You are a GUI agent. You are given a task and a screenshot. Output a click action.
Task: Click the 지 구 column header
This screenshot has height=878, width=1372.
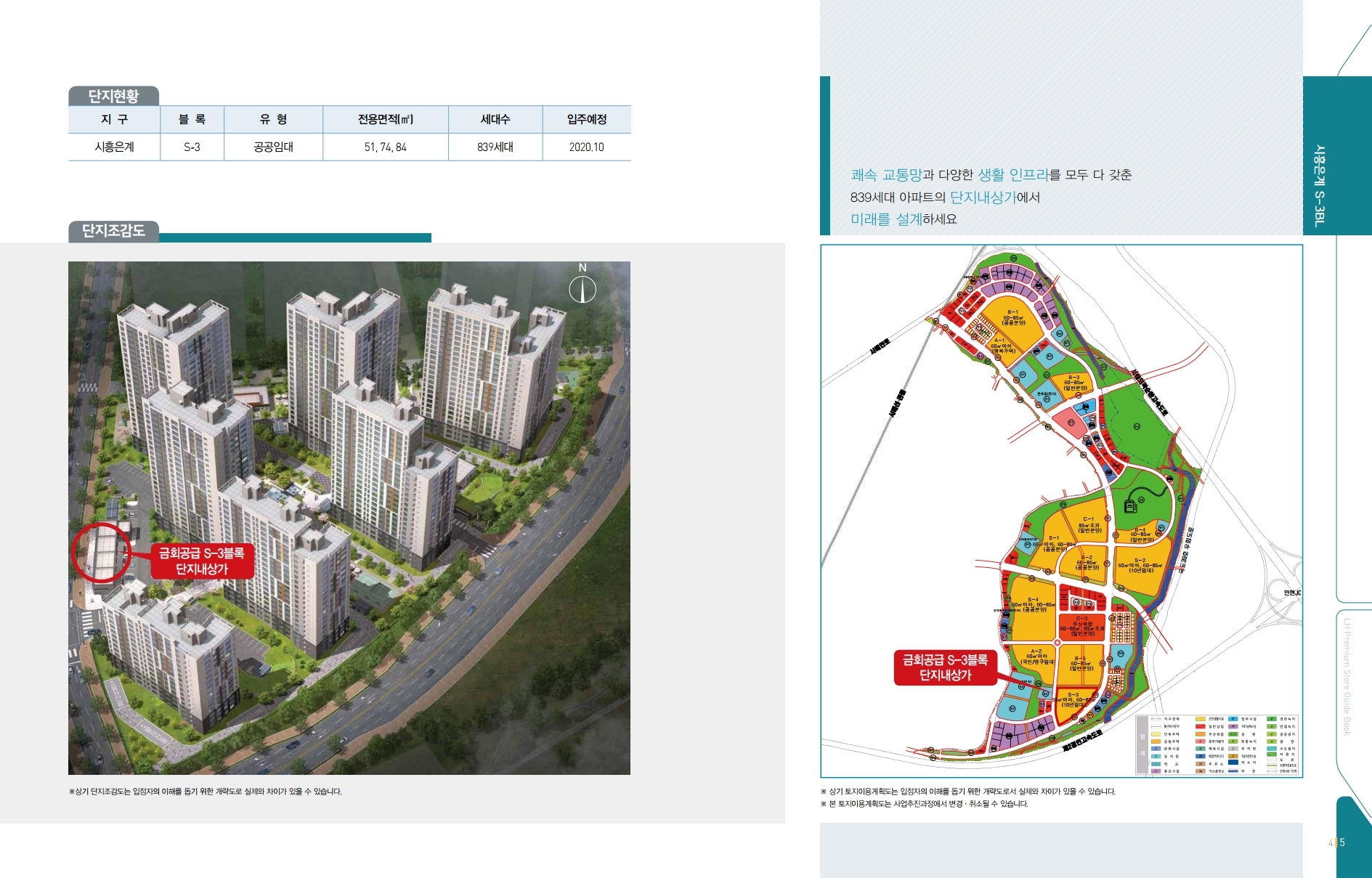point(114,119)
